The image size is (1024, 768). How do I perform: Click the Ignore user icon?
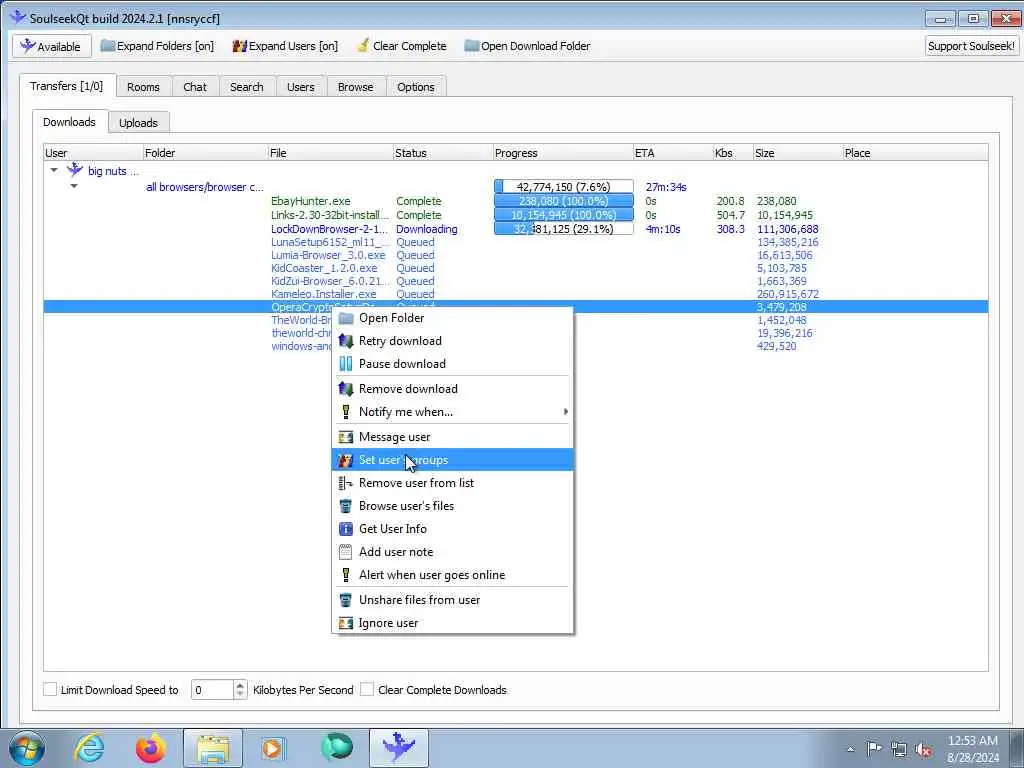(345, 623)
